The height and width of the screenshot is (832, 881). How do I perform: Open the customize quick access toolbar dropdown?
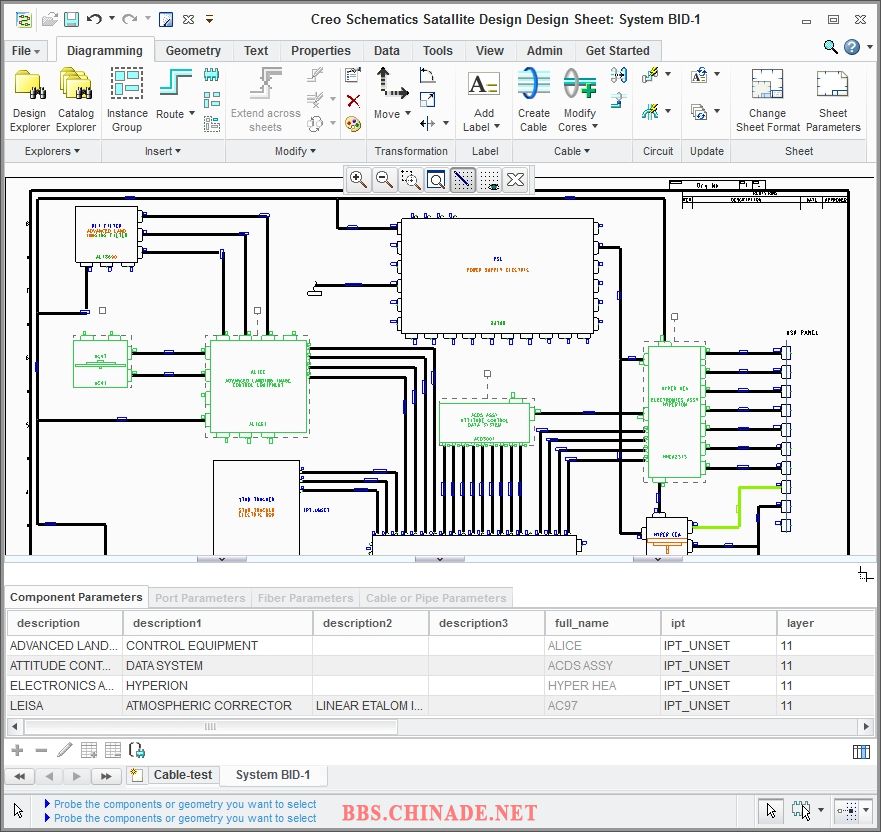209,19
